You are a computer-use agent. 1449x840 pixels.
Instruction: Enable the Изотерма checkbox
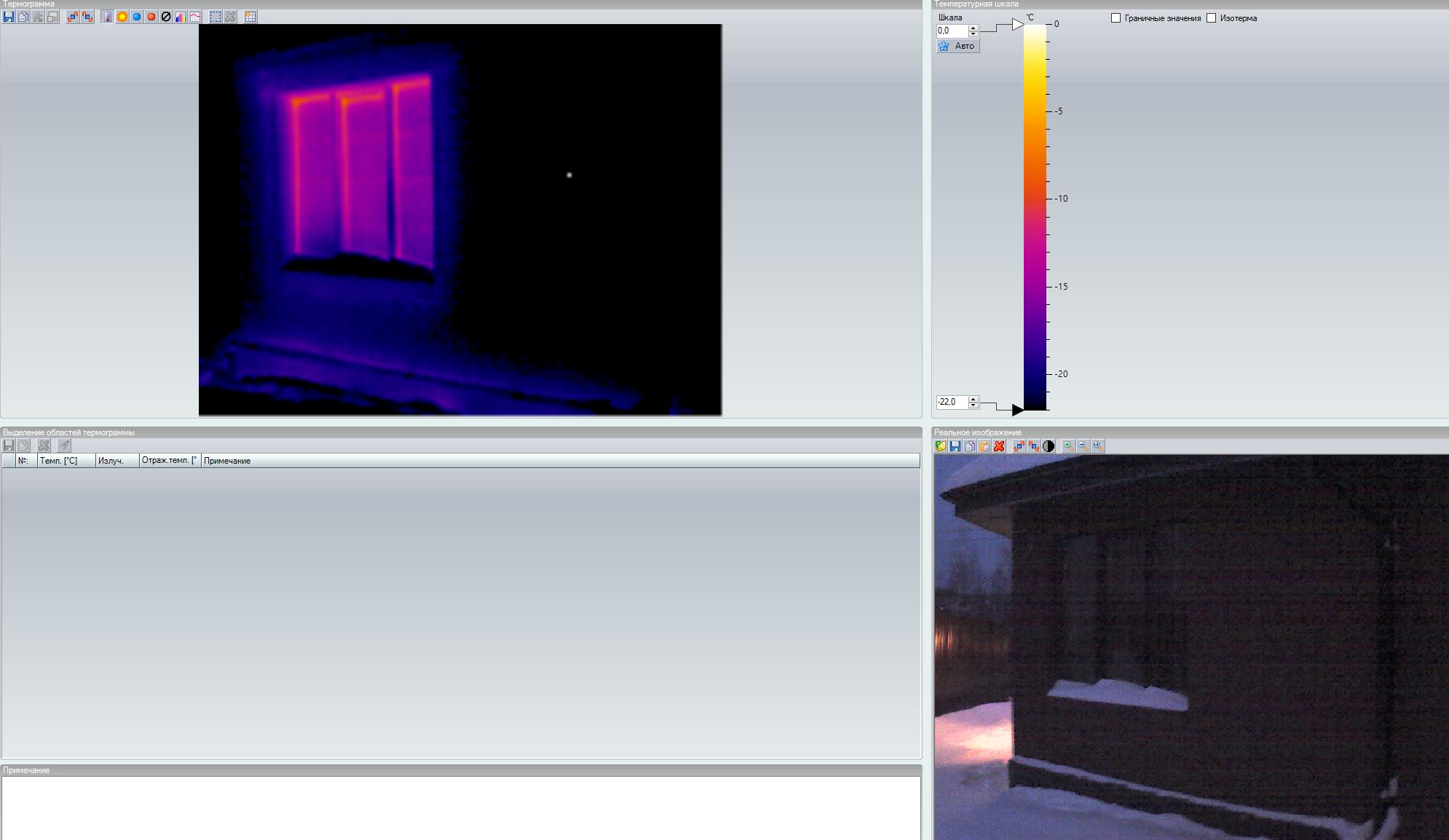click(x=1212, y=18)
